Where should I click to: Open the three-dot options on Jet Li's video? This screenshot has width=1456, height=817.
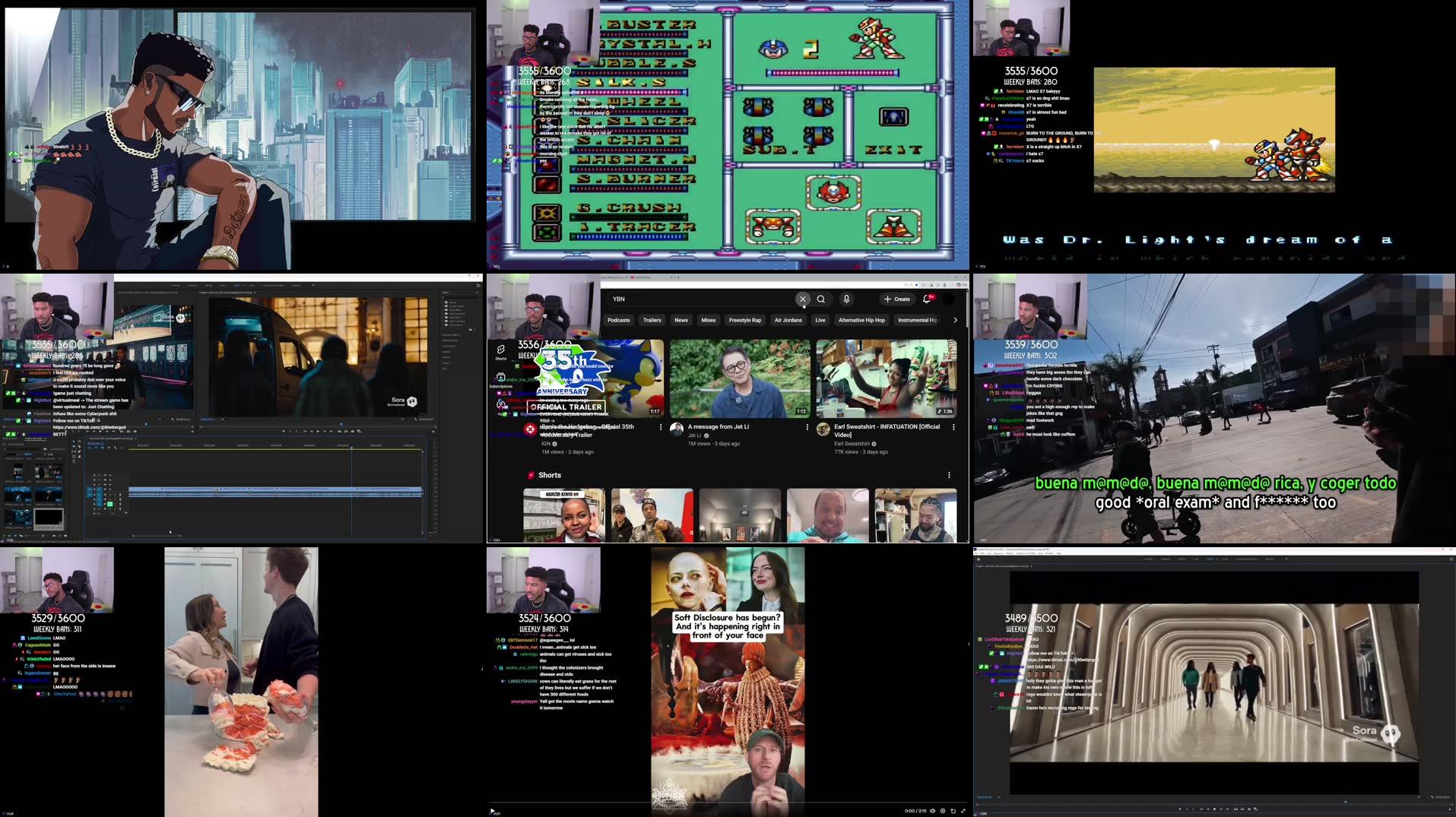pyautogui.click(x=807, y=428)
